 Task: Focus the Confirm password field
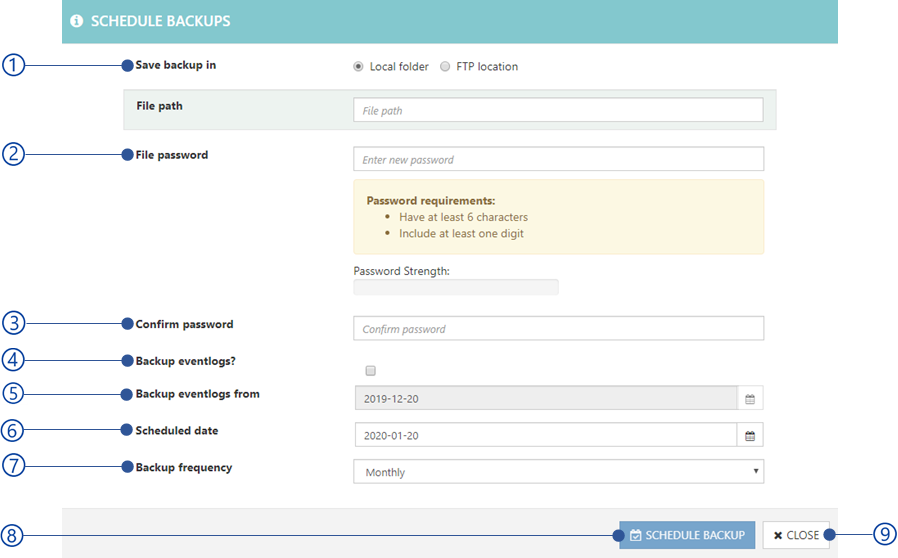coord(558,328)
